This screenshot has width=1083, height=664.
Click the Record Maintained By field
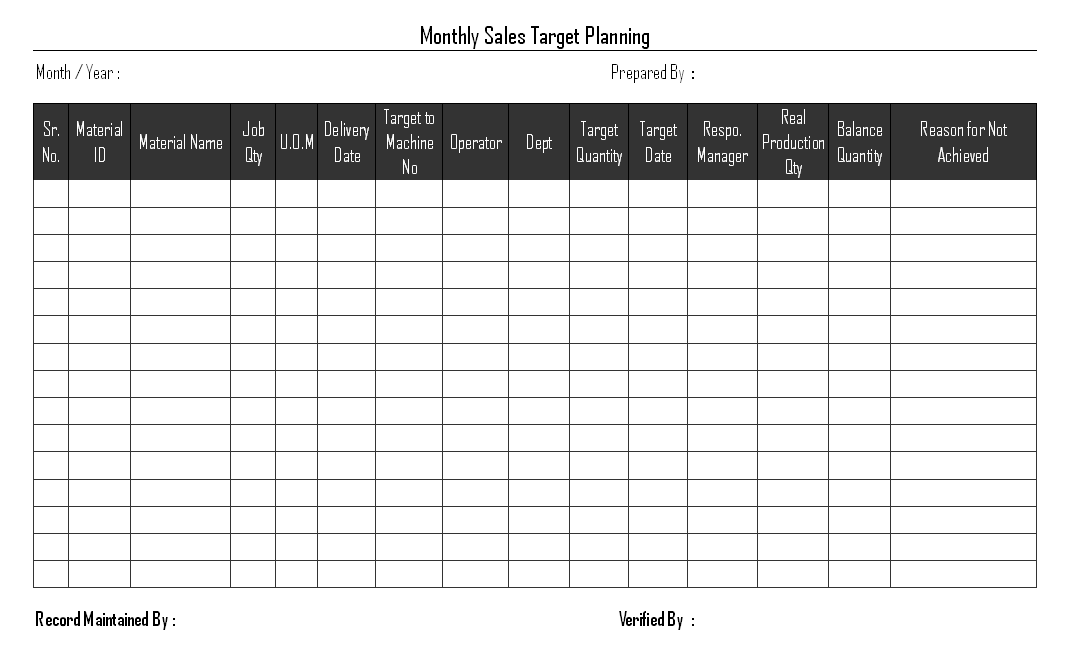106,619
